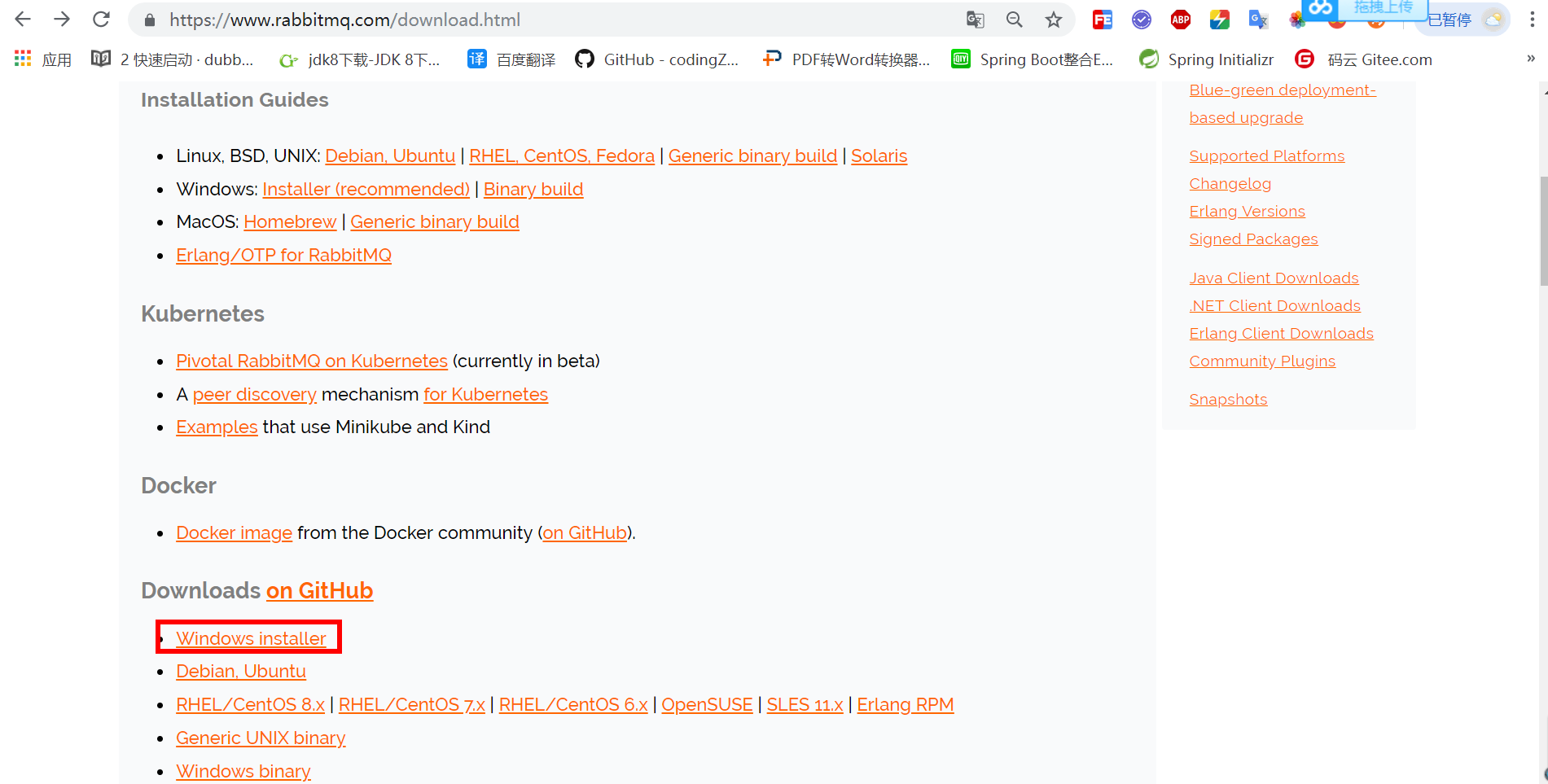This screenshot has width=1548, height=784.
Task: Open the colorful lightning bolt extension
Action: pos(1220,20)
